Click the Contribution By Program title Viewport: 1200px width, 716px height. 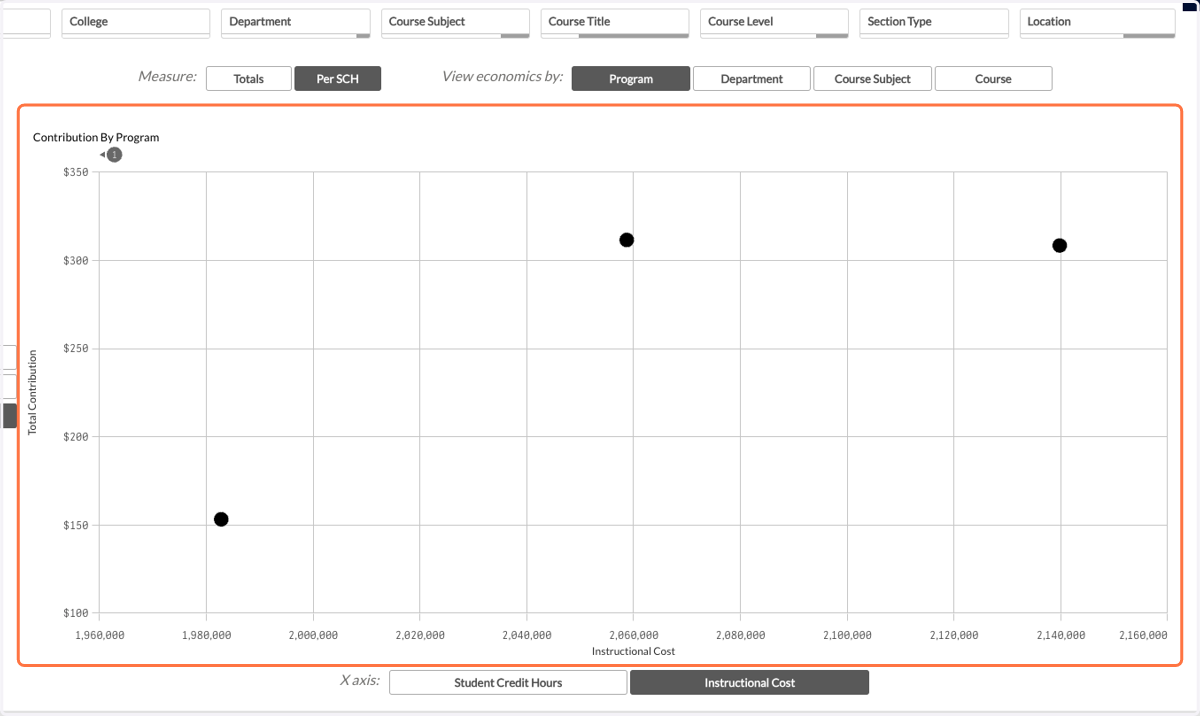pos(96,137)
